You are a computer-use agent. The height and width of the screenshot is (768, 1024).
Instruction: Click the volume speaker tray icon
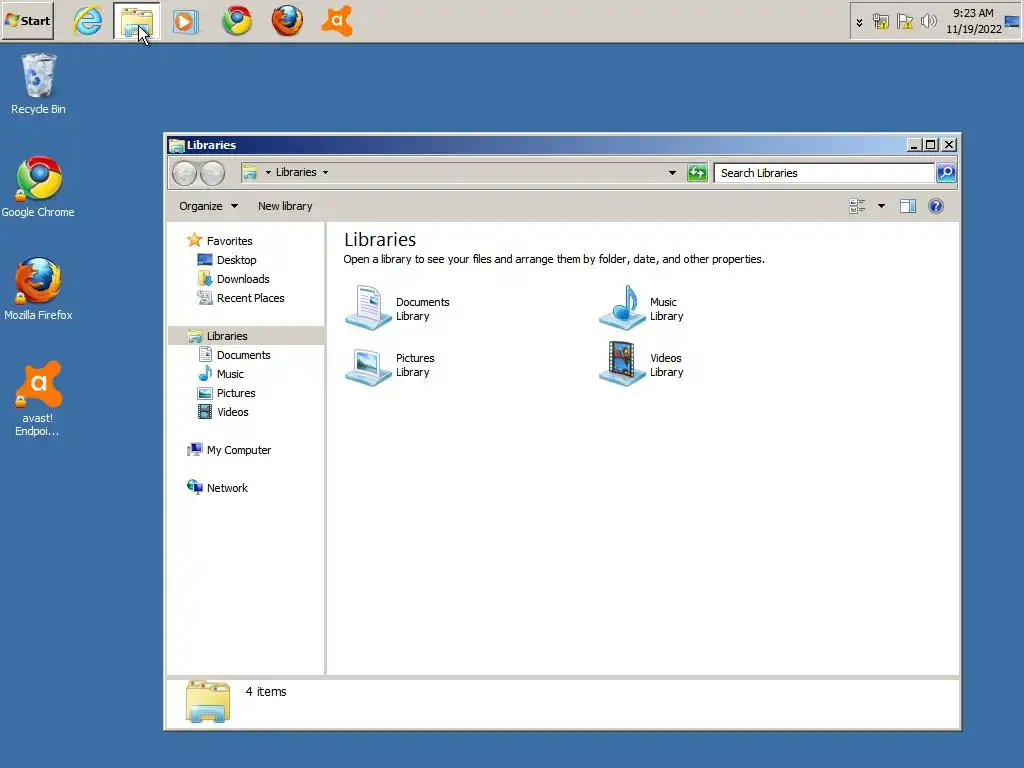(x=928, y=22)
